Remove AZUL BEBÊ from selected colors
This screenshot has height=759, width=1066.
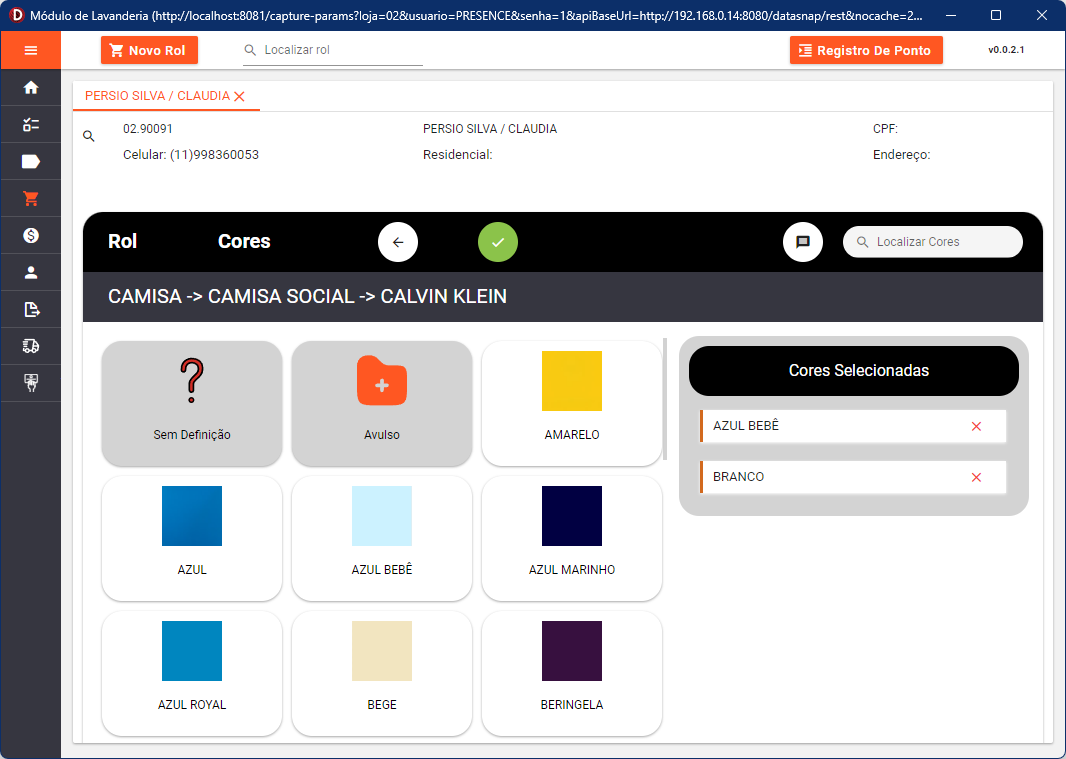point(976,426)
